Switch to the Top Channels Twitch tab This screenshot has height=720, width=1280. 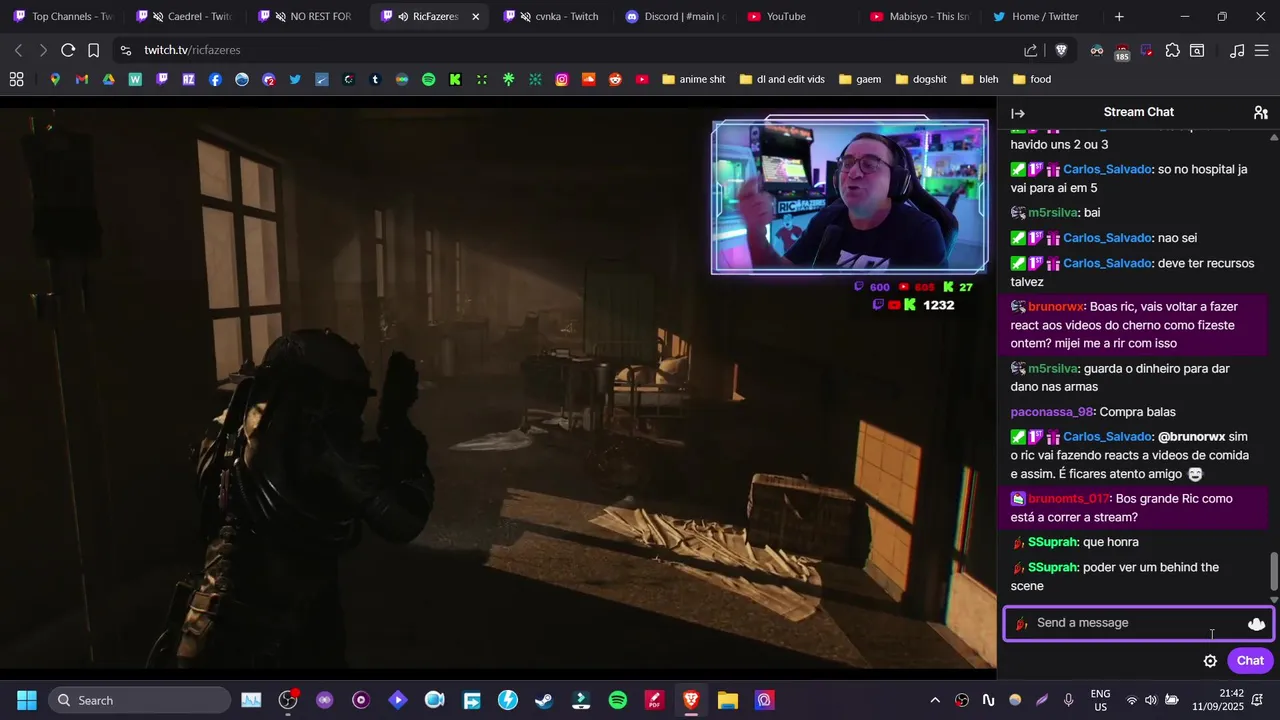click(x=62, y=16)
